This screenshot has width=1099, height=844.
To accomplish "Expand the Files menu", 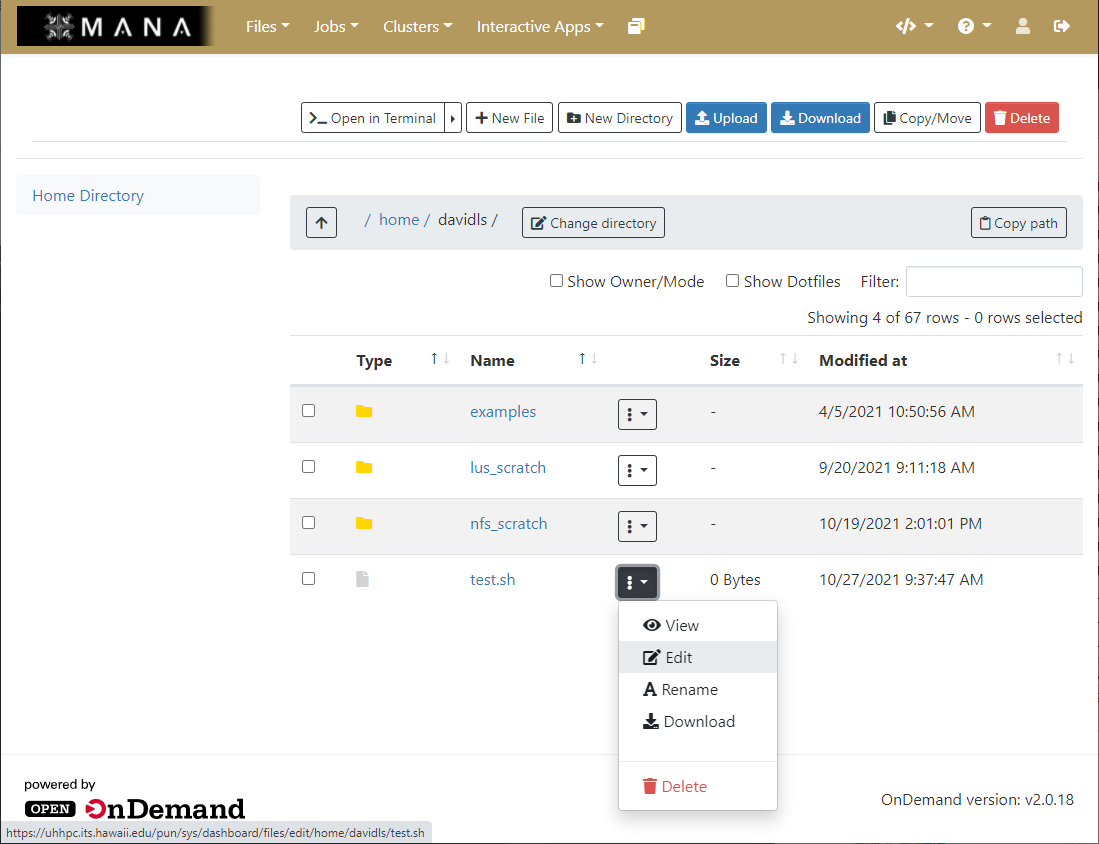I will [267, 27].
